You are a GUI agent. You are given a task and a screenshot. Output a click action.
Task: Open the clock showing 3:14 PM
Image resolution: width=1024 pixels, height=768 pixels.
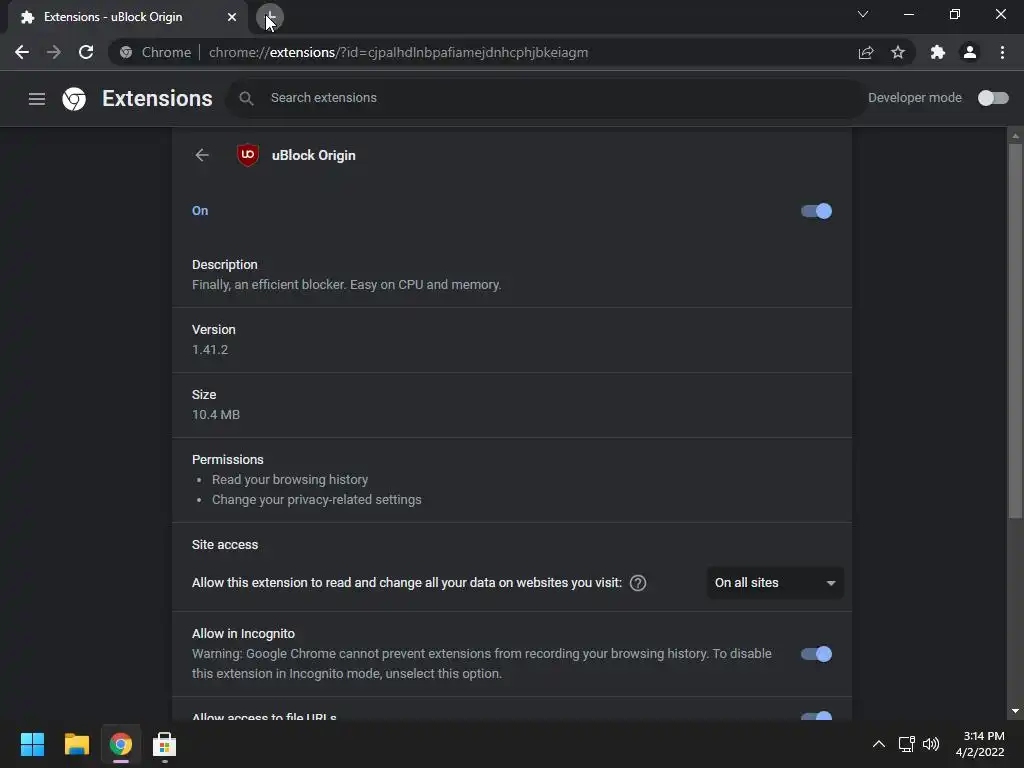980,744
